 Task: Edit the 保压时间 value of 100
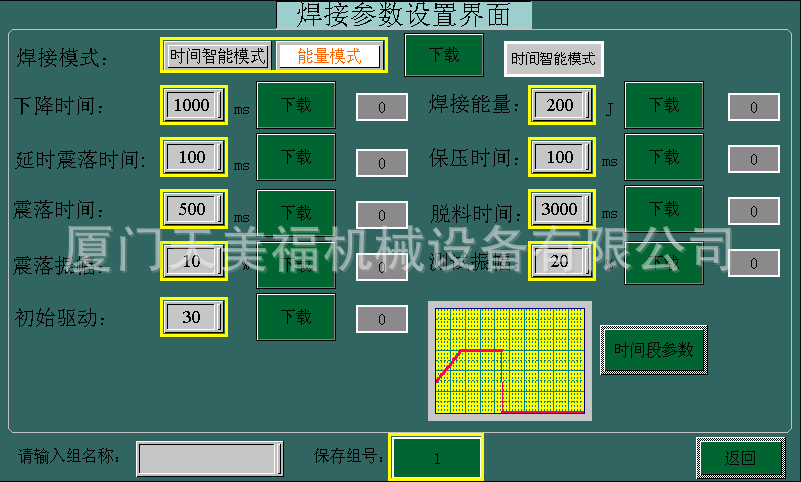[561, 157]
